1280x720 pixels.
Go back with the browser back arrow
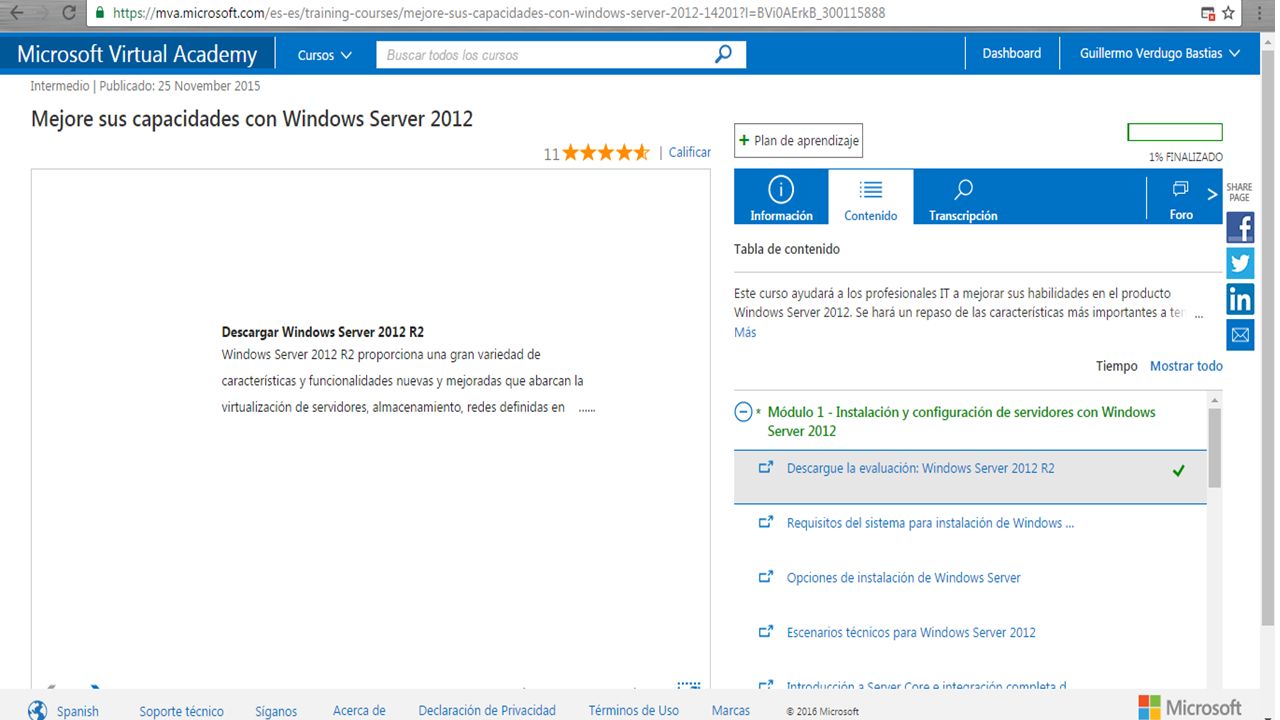pos(17,13)
